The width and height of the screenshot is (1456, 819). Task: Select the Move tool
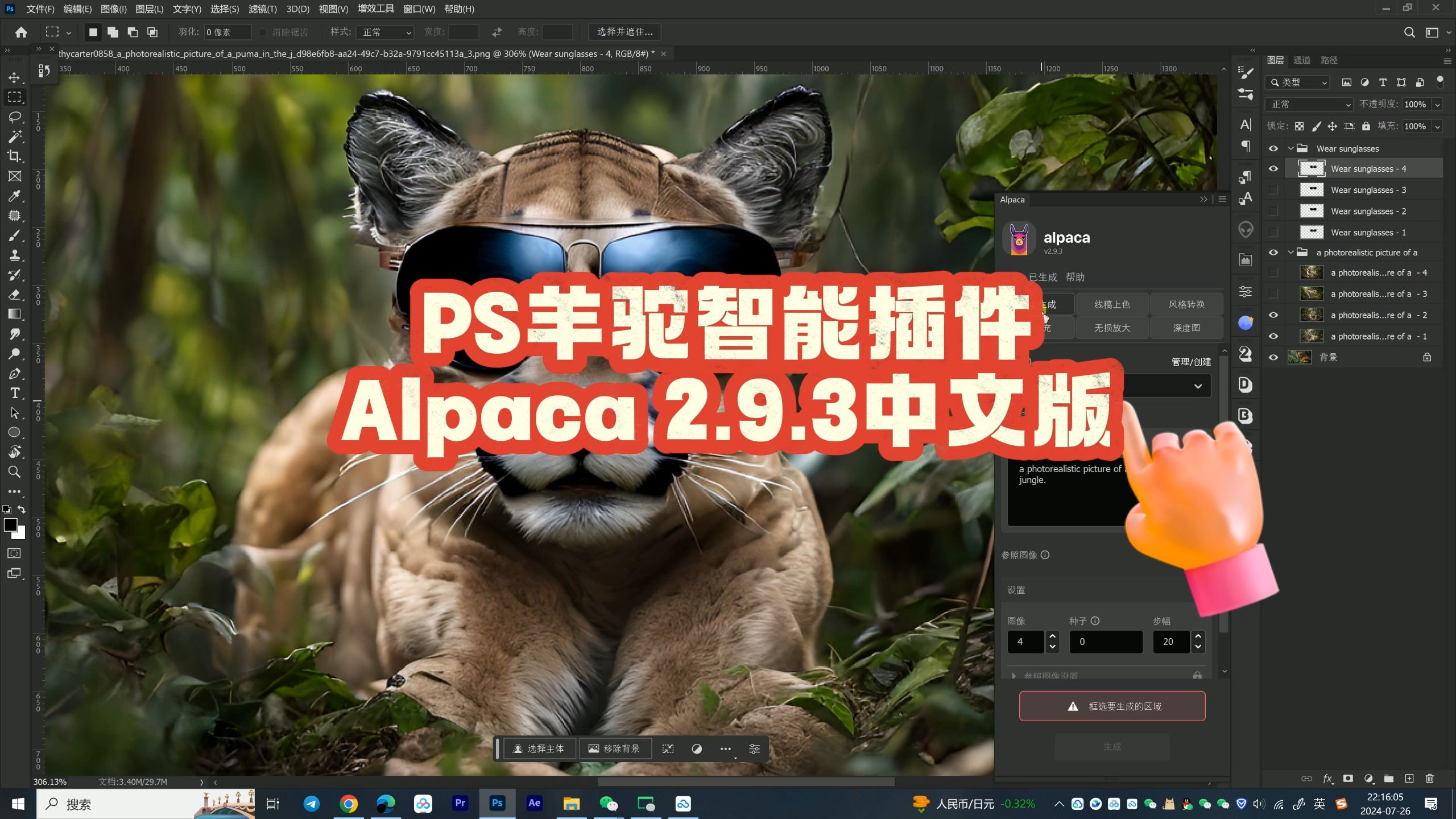pyautogui.click(x=15, y=77)
